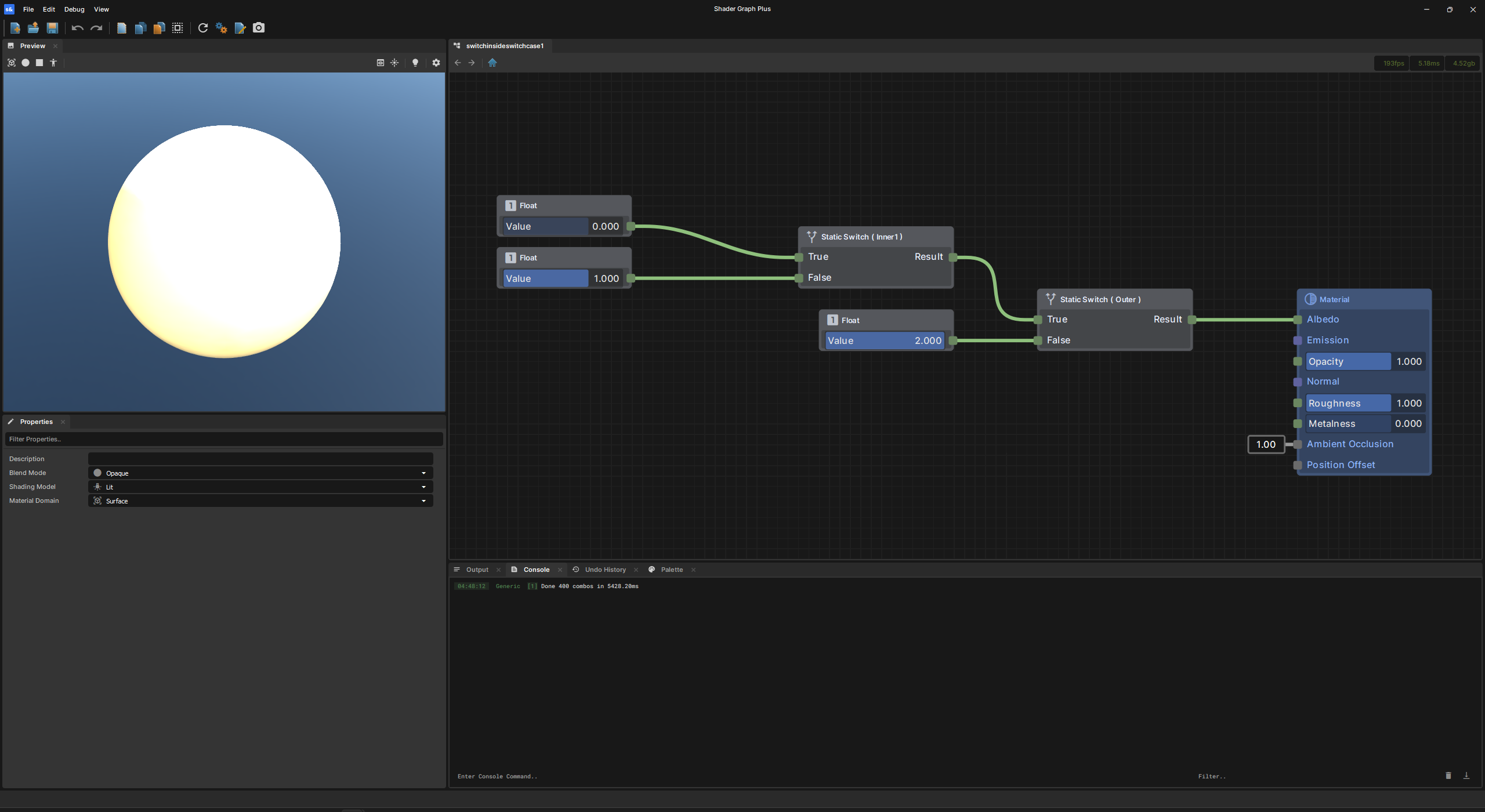Open the File menu
Viewport: 1485px width, 812px height.
[x=28, y=9]
